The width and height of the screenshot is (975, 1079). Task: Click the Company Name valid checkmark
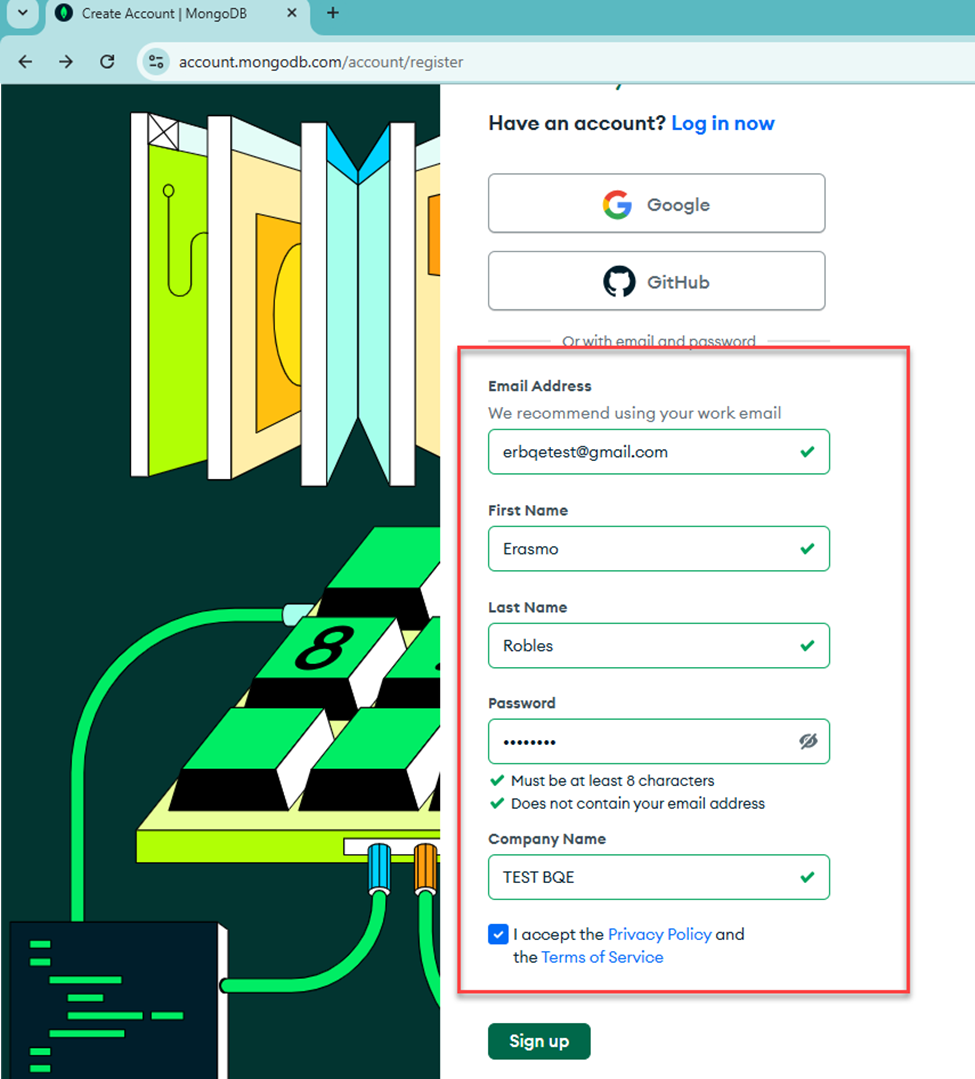pos(808,877)
